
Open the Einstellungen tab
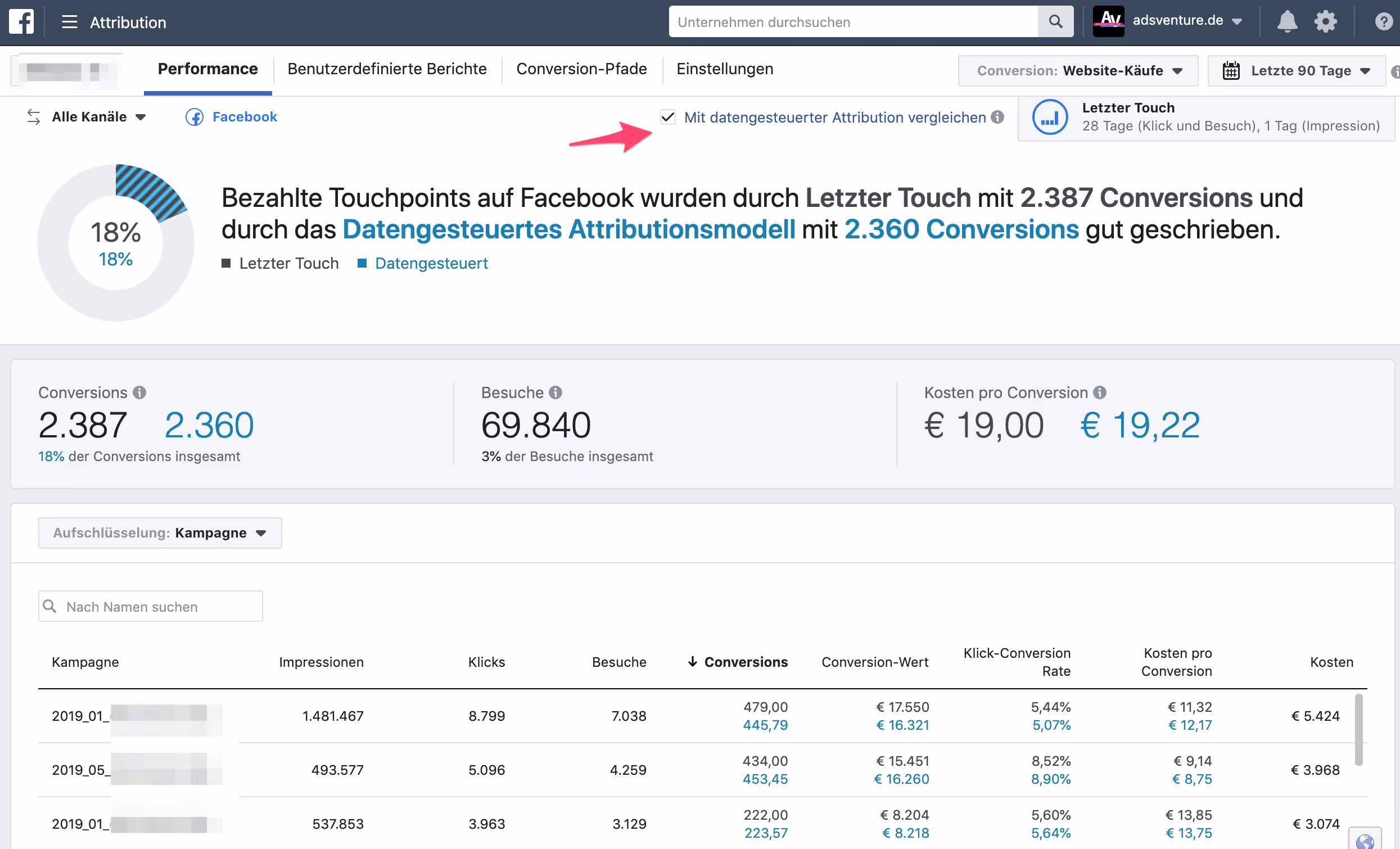click(724, 69)
